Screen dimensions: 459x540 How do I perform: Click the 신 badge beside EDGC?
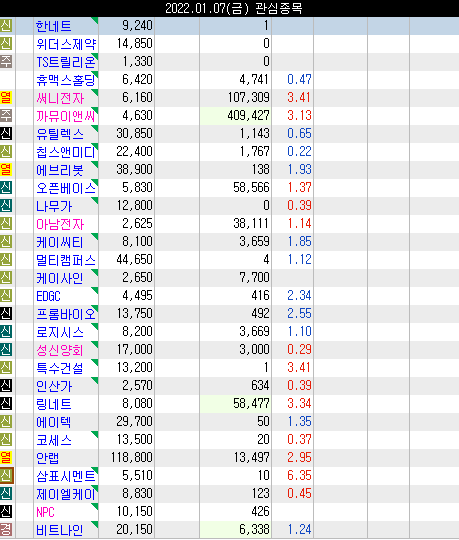[x=6, y=295]
